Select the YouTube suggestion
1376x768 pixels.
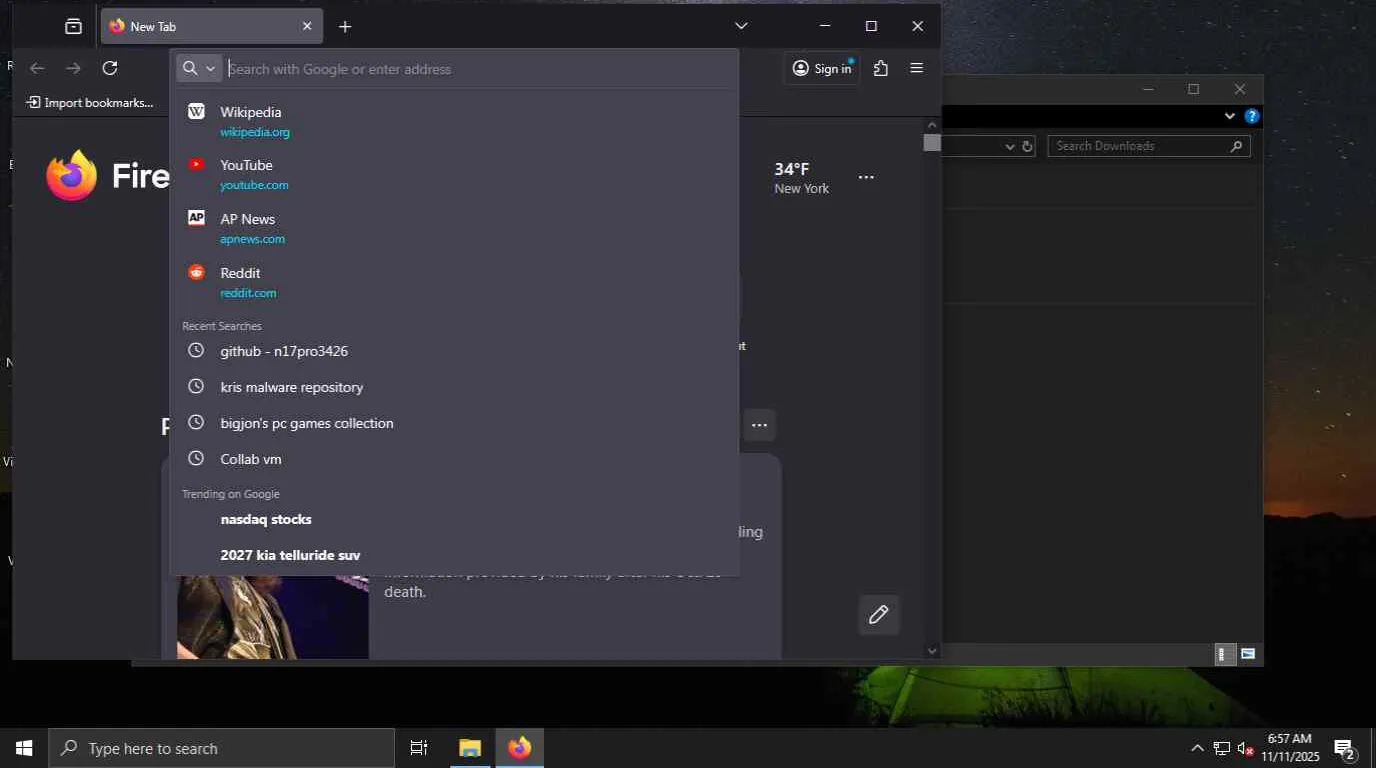tap(454, 174)
